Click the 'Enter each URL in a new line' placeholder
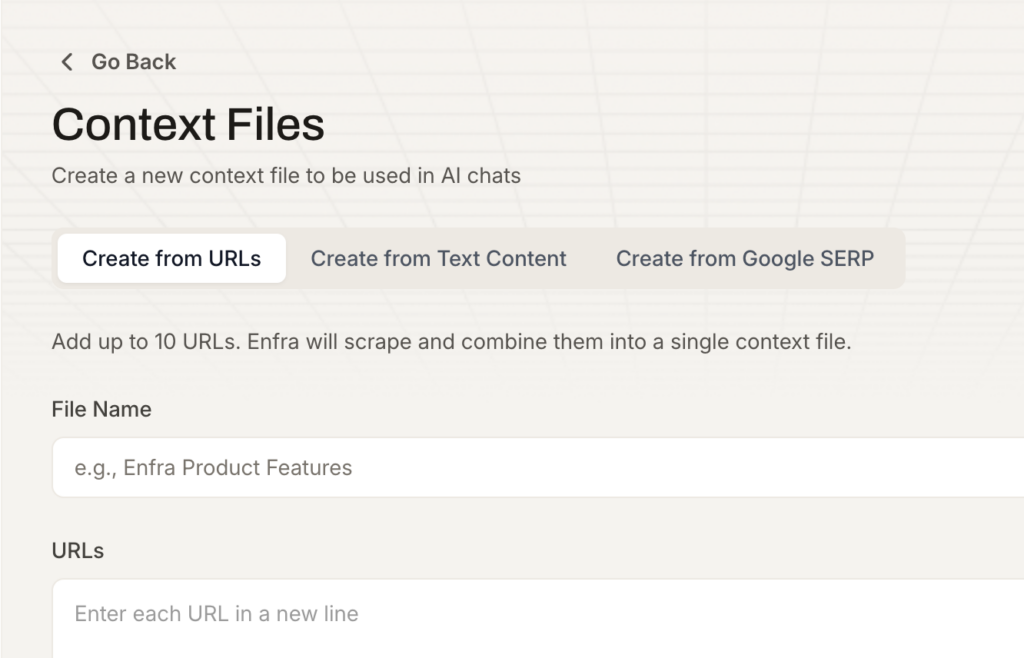Viewport: 1024px width, 658px height. coord(216,614)
